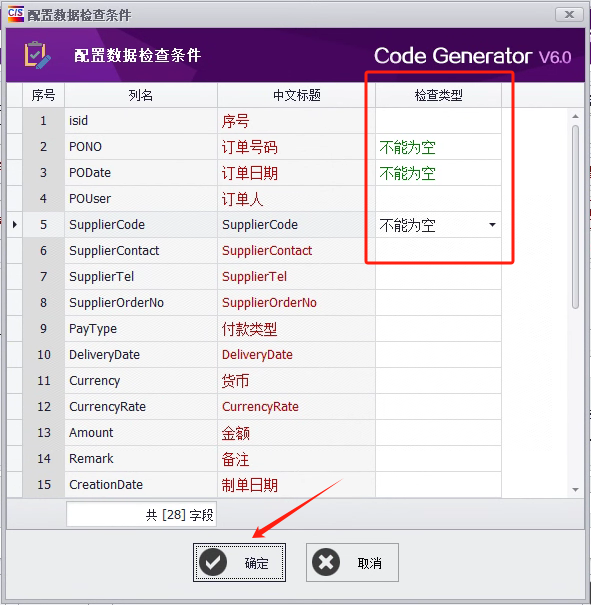Screen dimensions: 591x605
Task: Click the 确定 text label
Action: click(256, 563)
